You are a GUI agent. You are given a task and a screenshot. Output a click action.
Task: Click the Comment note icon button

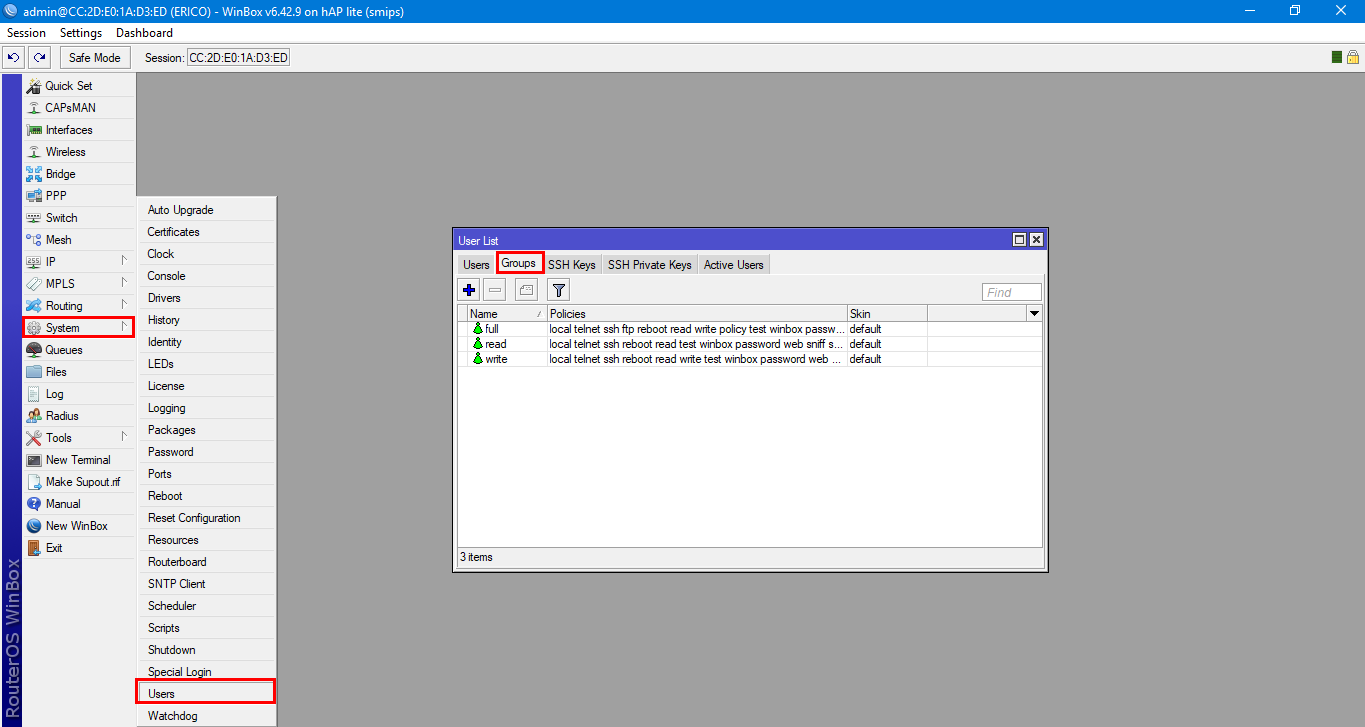click(527, 290)
